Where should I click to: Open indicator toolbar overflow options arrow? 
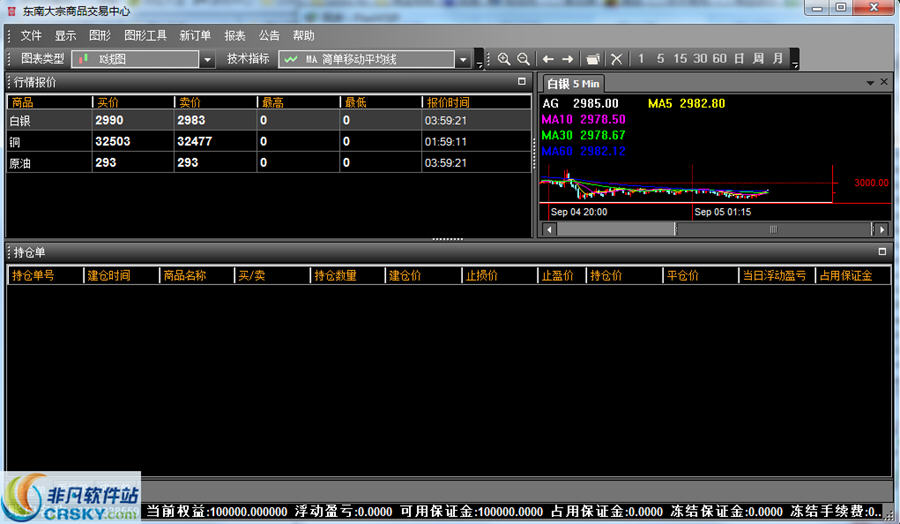[x=479, y=59]
